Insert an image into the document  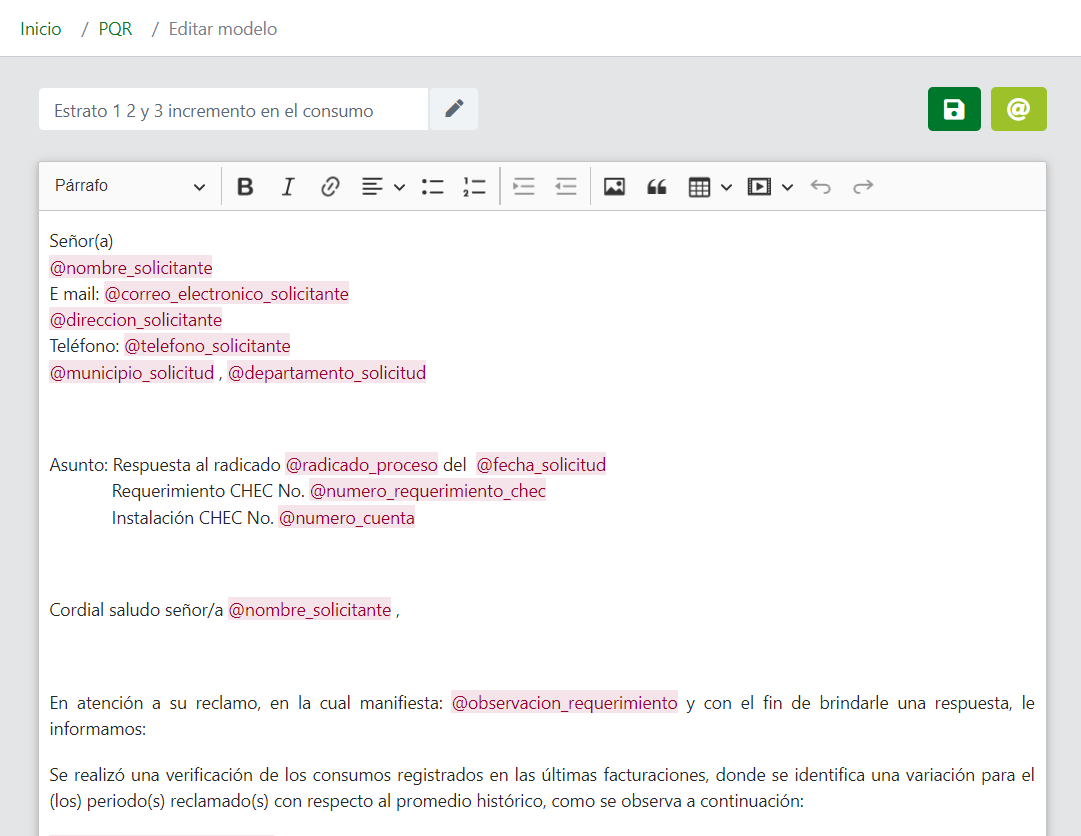coord(614,187)
